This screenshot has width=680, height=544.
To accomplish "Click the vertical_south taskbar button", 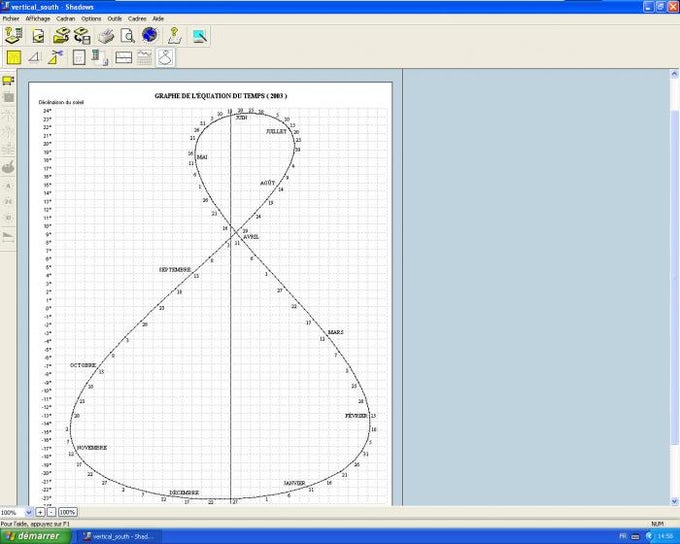I will (117, 537).
